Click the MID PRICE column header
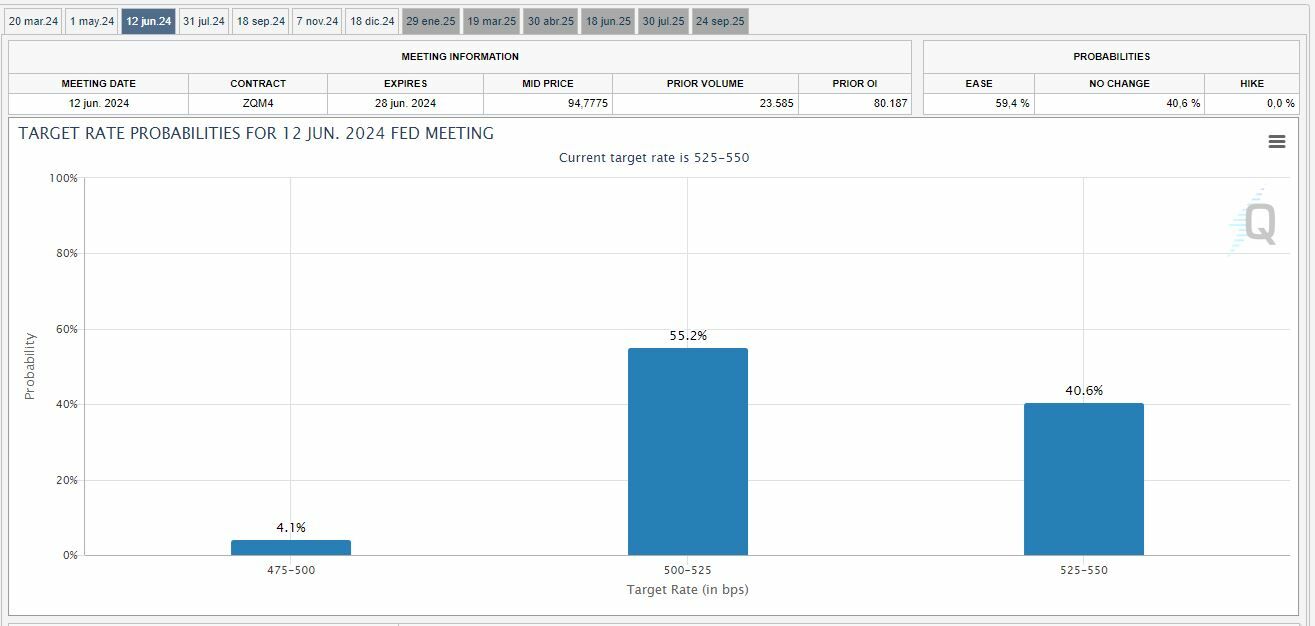1315x626 pixels. 548,84
